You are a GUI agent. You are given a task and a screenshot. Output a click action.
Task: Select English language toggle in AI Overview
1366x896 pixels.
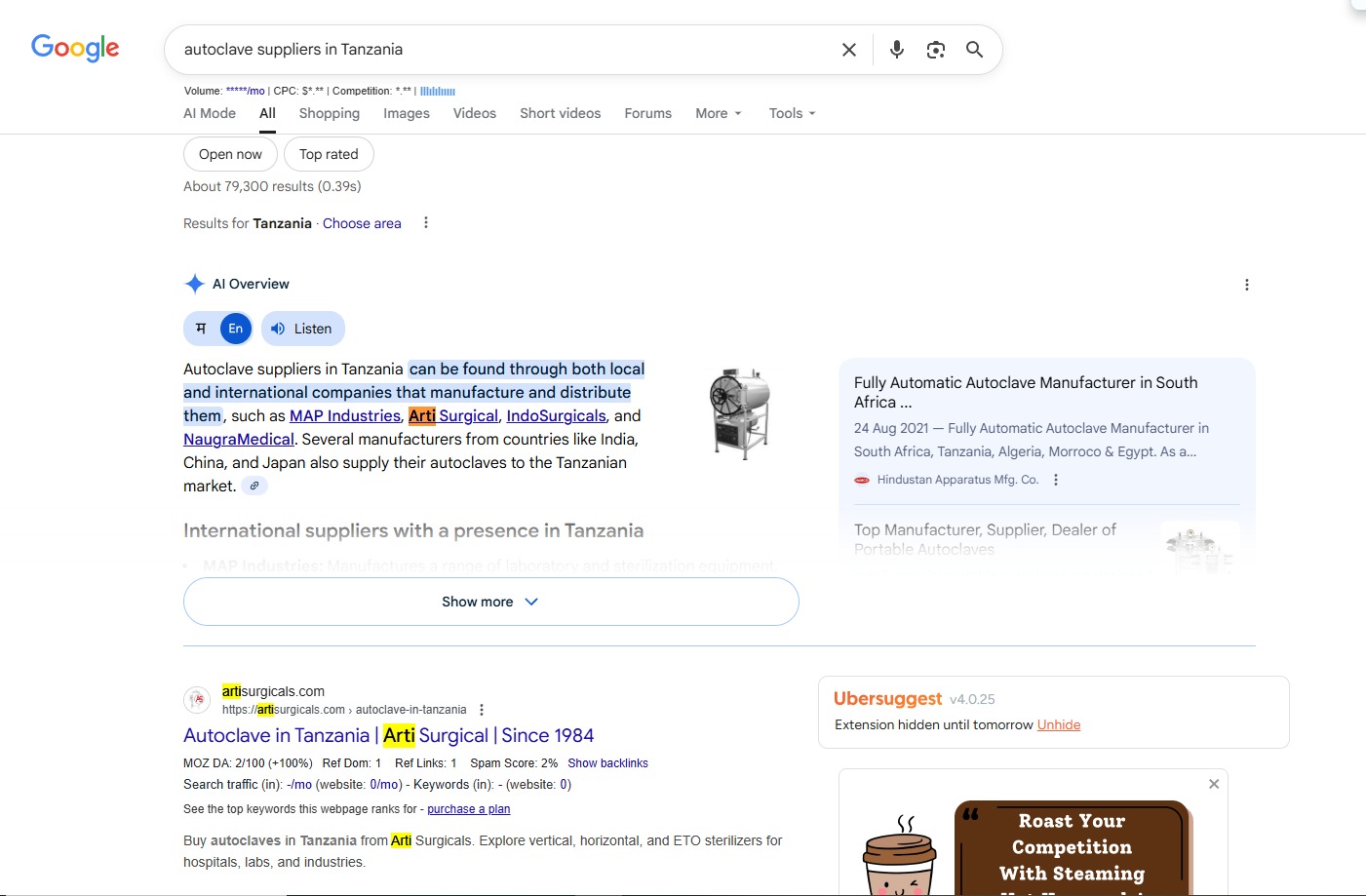pos(236,329)
